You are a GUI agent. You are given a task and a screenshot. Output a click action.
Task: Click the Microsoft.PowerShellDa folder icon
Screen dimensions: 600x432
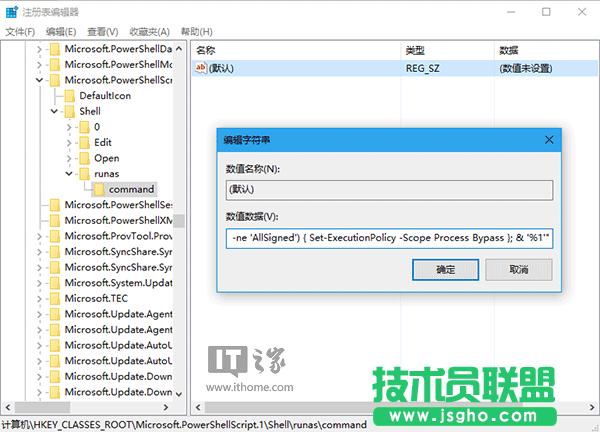click(55, 49)
